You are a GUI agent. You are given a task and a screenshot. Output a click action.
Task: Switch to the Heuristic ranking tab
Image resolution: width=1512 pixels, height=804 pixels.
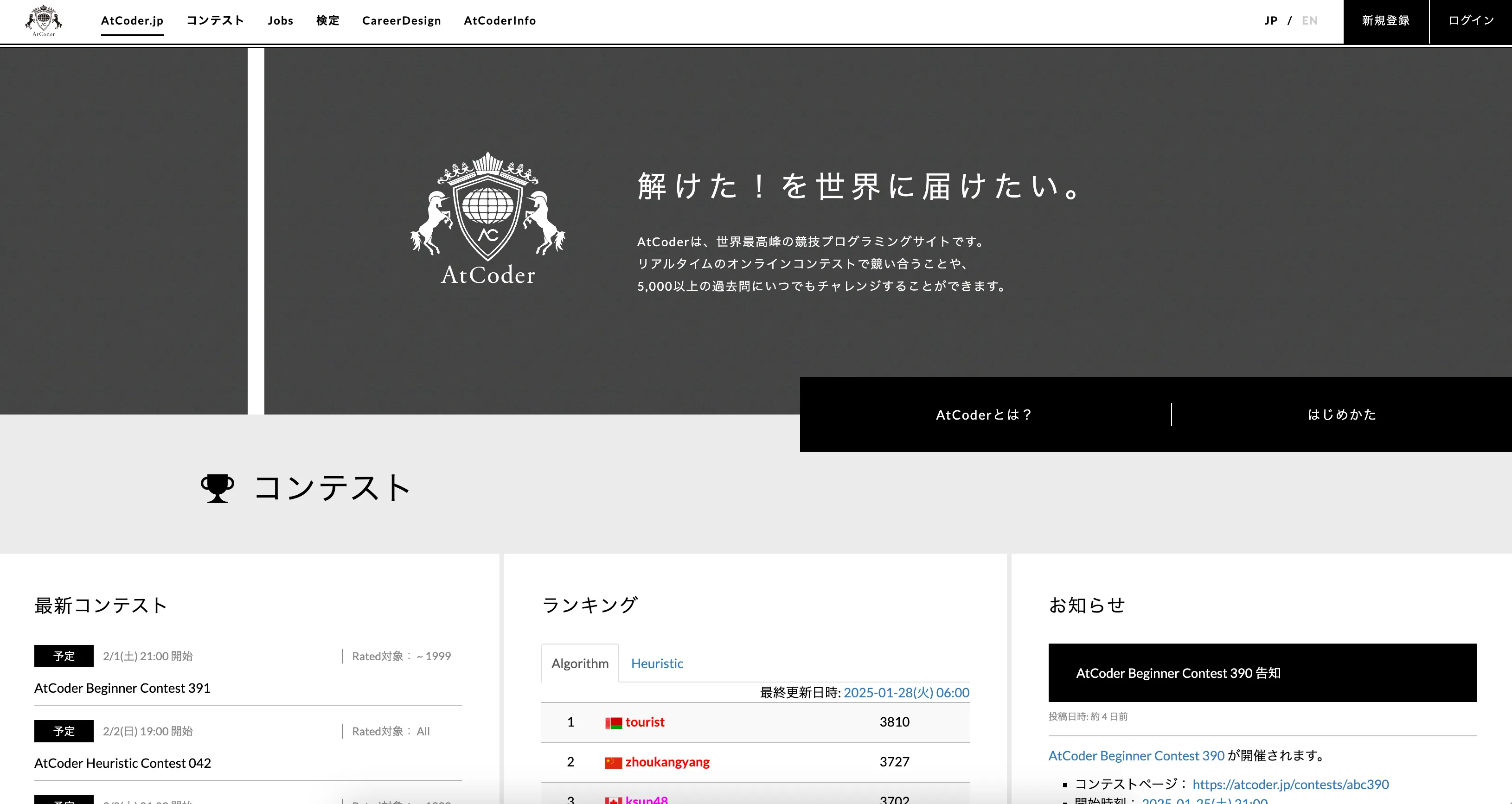(657, 663)
